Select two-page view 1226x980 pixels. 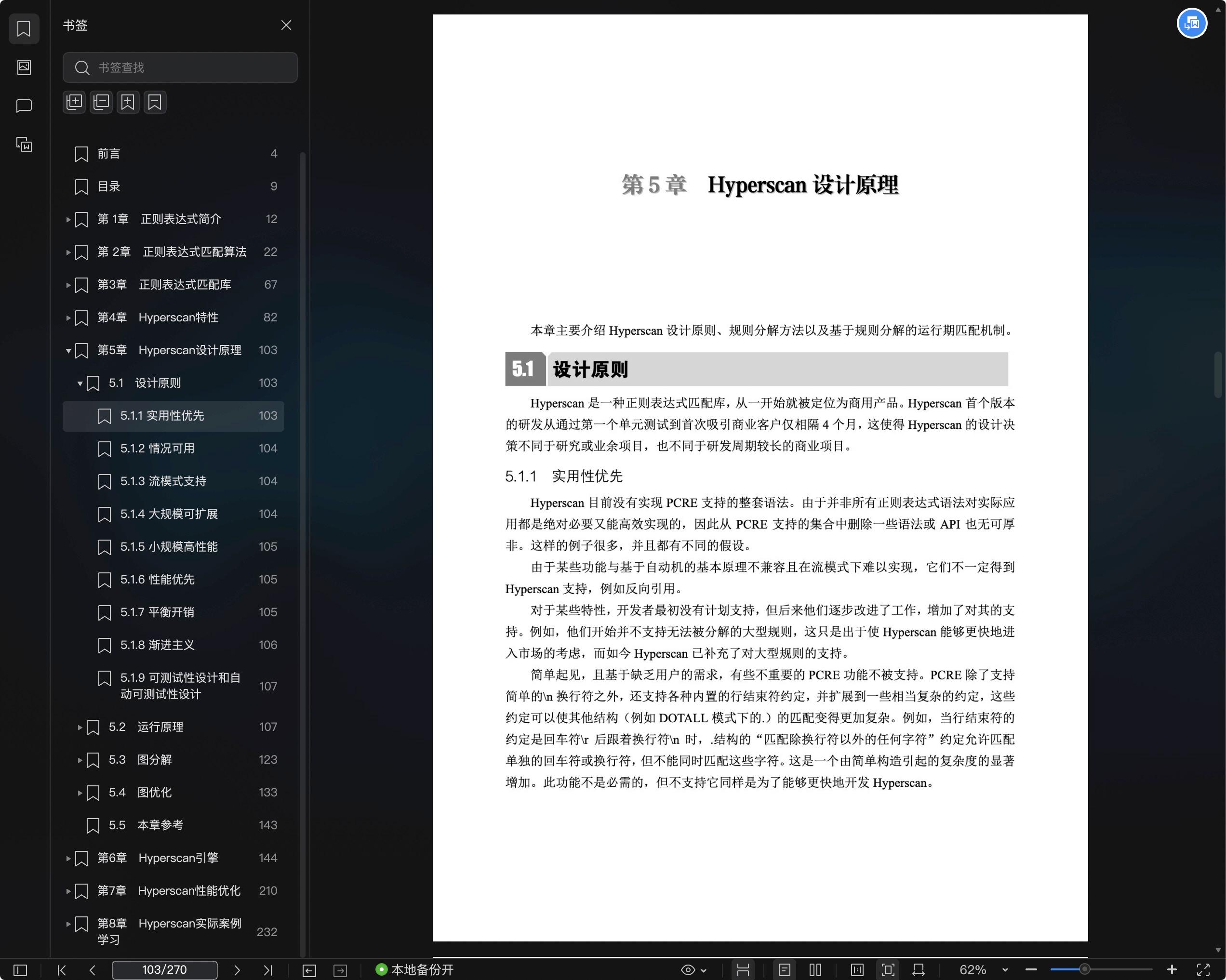(x=815, y=970)
